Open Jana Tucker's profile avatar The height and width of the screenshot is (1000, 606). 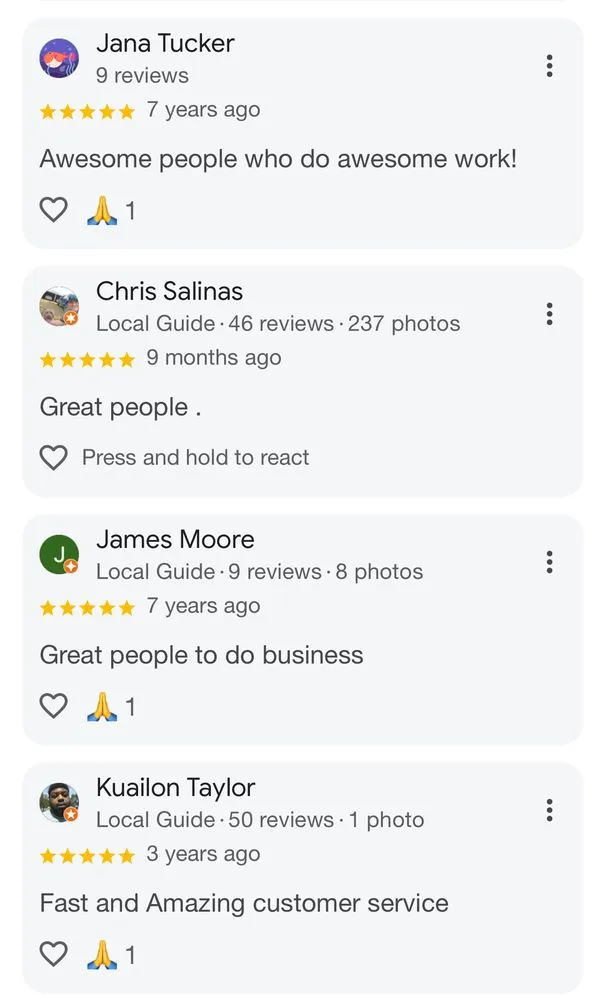coord(59,58)
